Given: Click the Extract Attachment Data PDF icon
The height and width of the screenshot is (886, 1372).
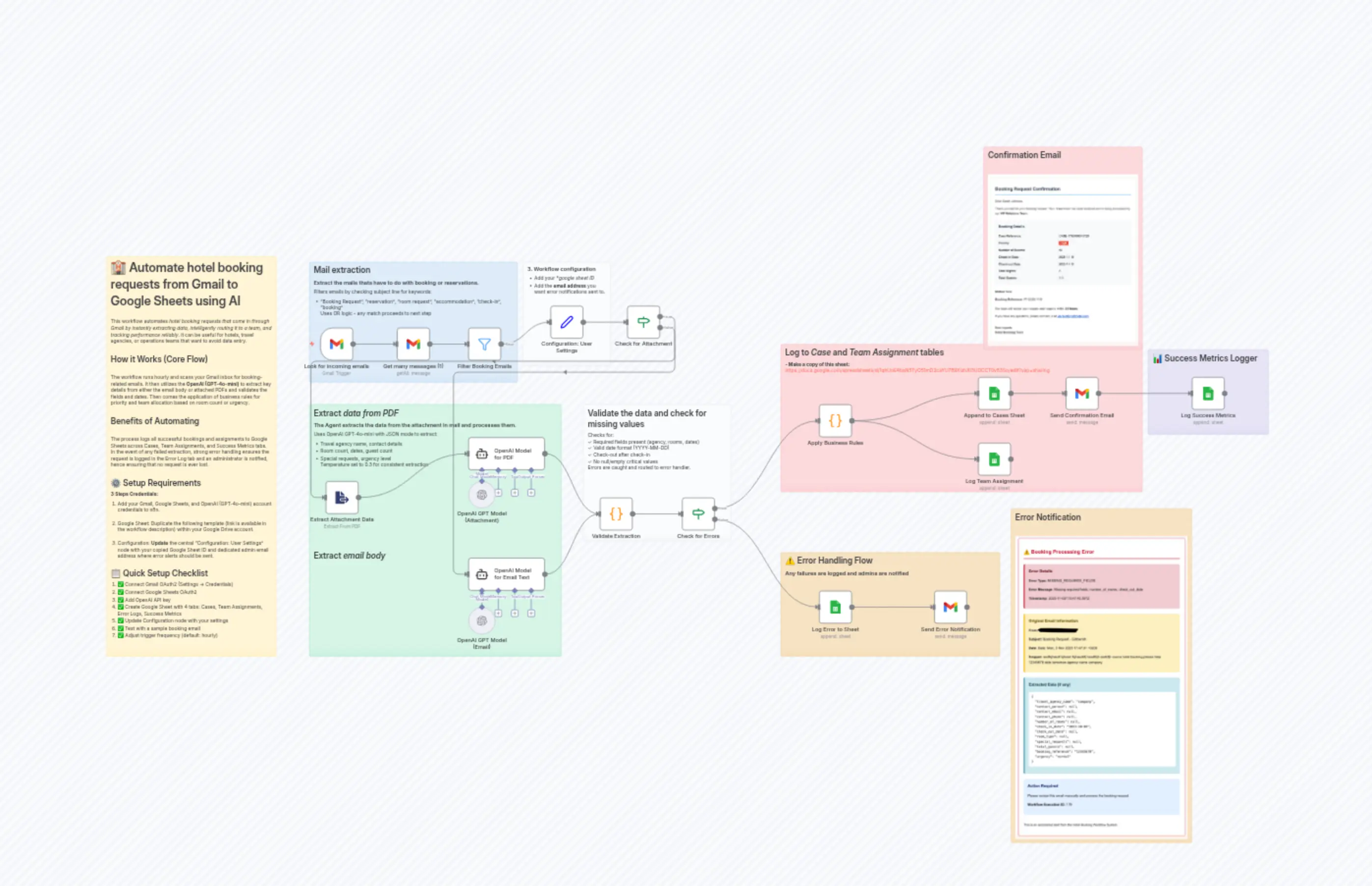Looking at the screenshot, I should [342, 497].
